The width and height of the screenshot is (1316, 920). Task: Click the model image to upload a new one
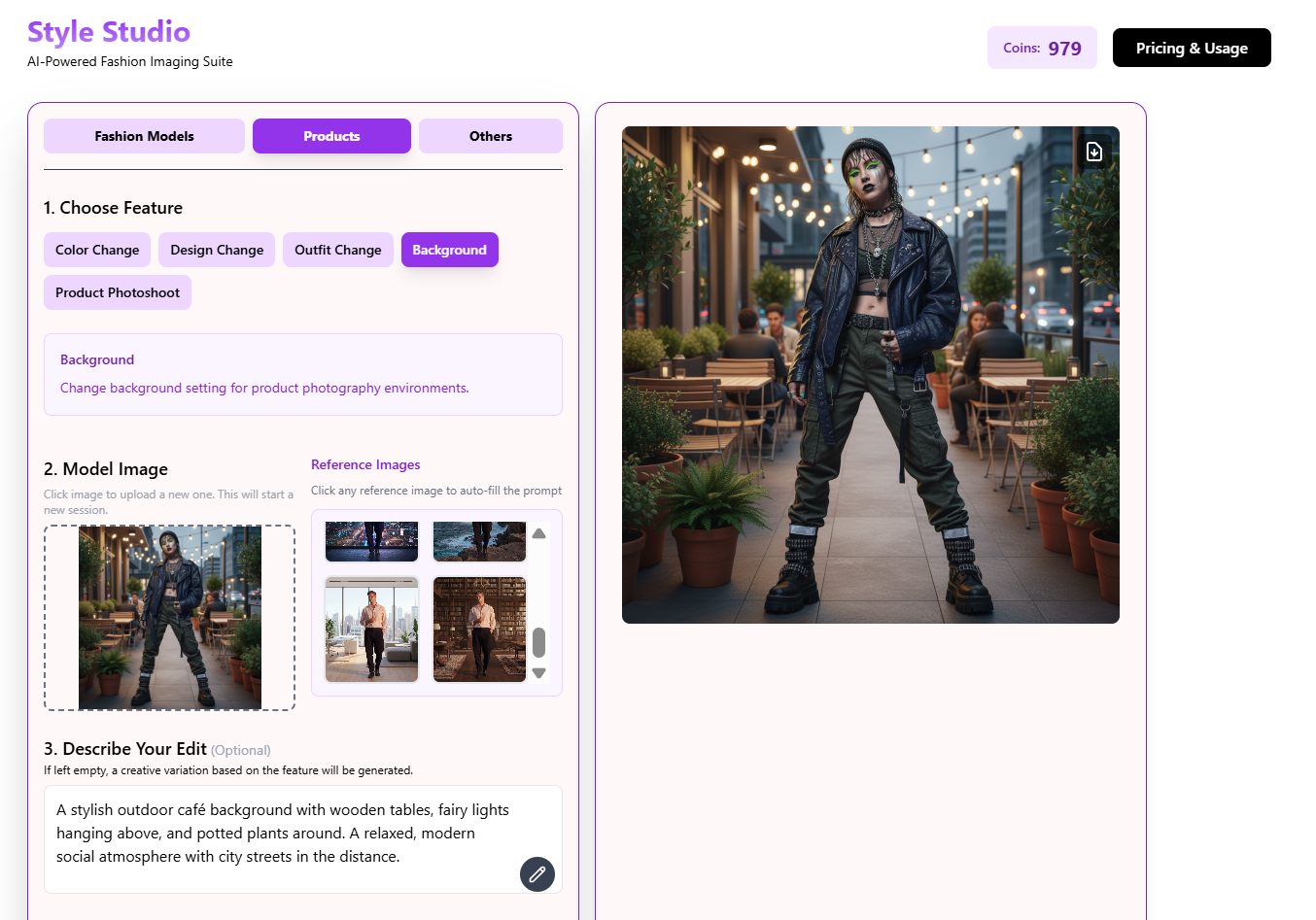click(x=169, y=618)
